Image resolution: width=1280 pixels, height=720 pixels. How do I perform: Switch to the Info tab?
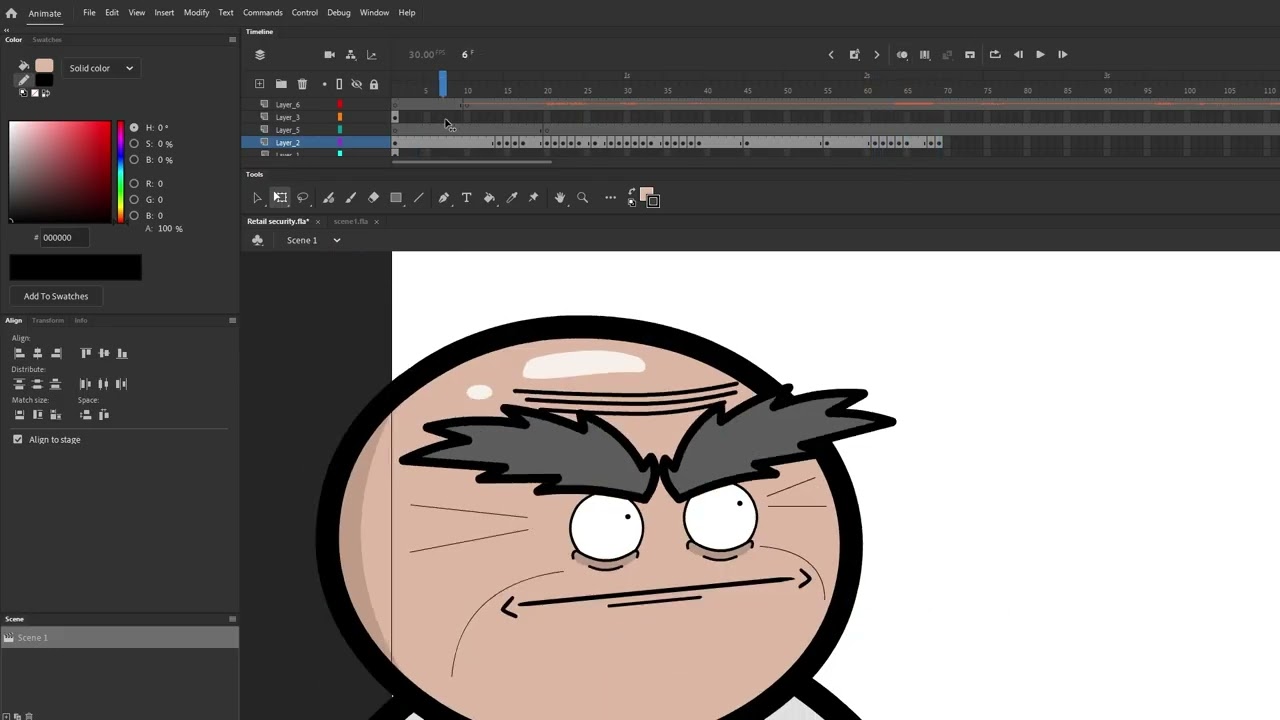coord(81,321)
